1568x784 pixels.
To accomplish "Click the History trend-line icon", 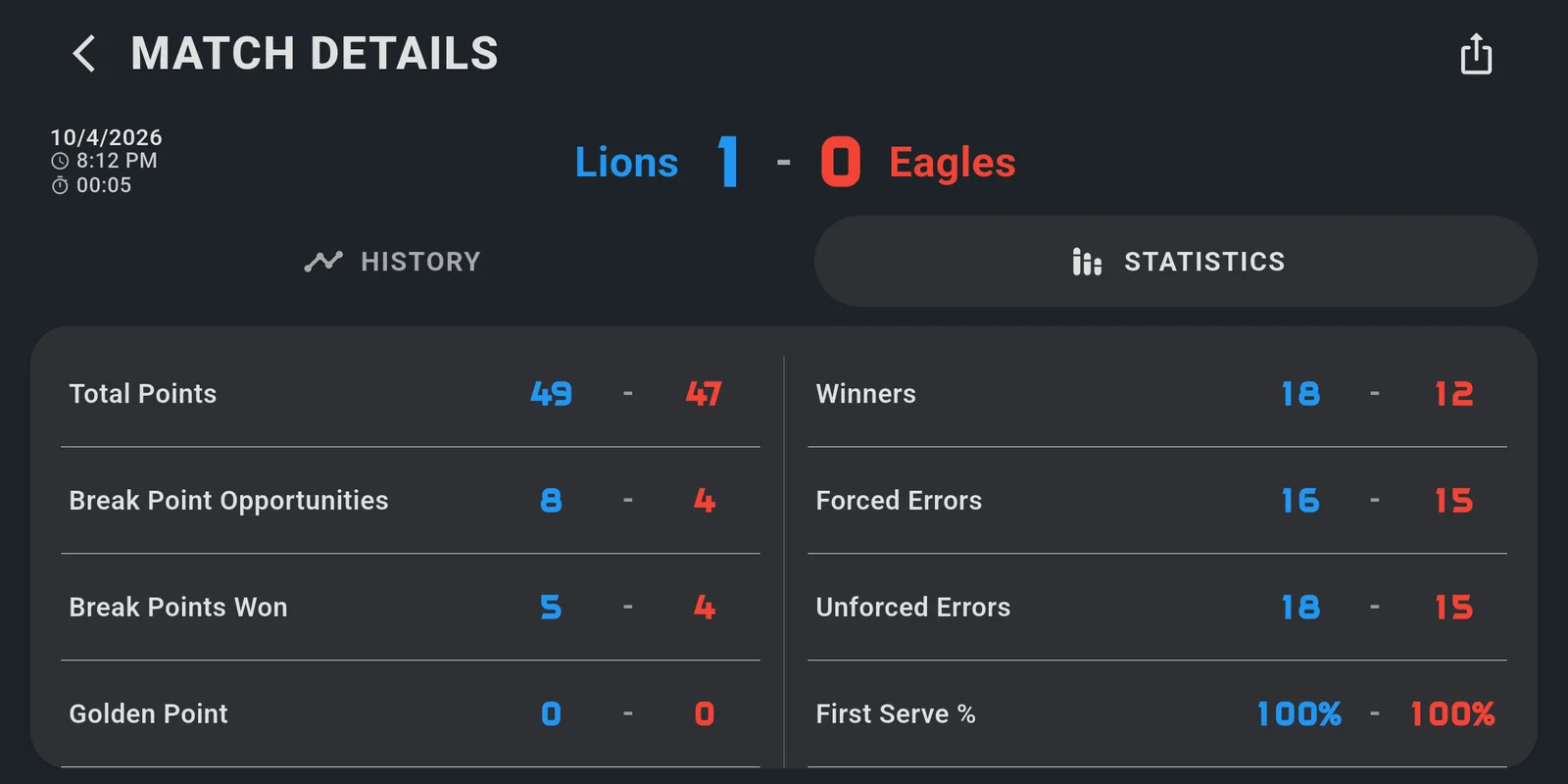I will [x=323, y=262].
